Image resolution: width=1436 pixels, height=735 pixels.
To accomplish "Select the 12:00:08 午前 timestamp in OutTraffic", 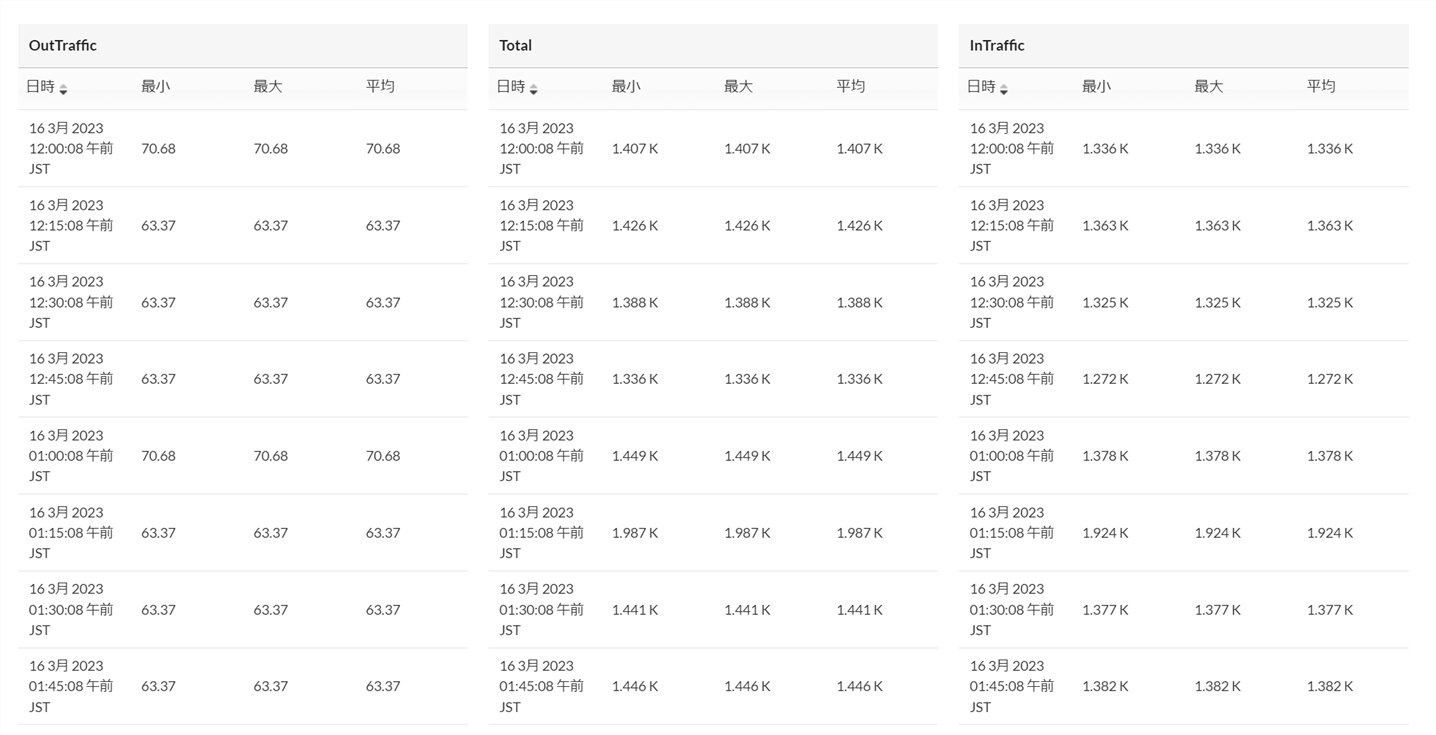I will coord(71,148).
